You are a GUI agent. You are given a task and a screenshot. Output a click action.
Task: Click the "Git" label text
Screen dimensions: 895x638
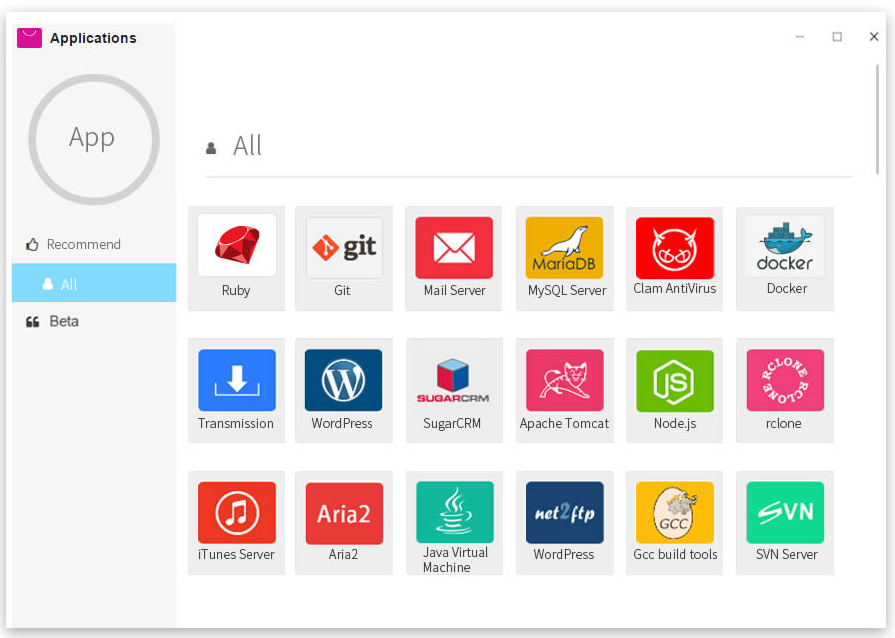pos(342,290)
